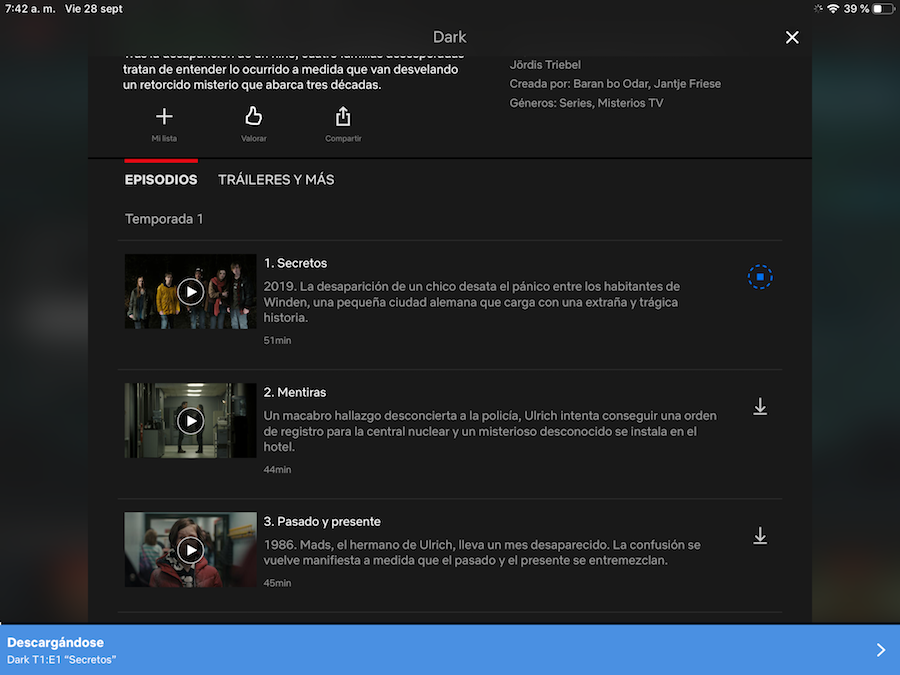Open the Descargándose download status banner
Viewport: 900px width, 675px height.
tap(400, 650)
